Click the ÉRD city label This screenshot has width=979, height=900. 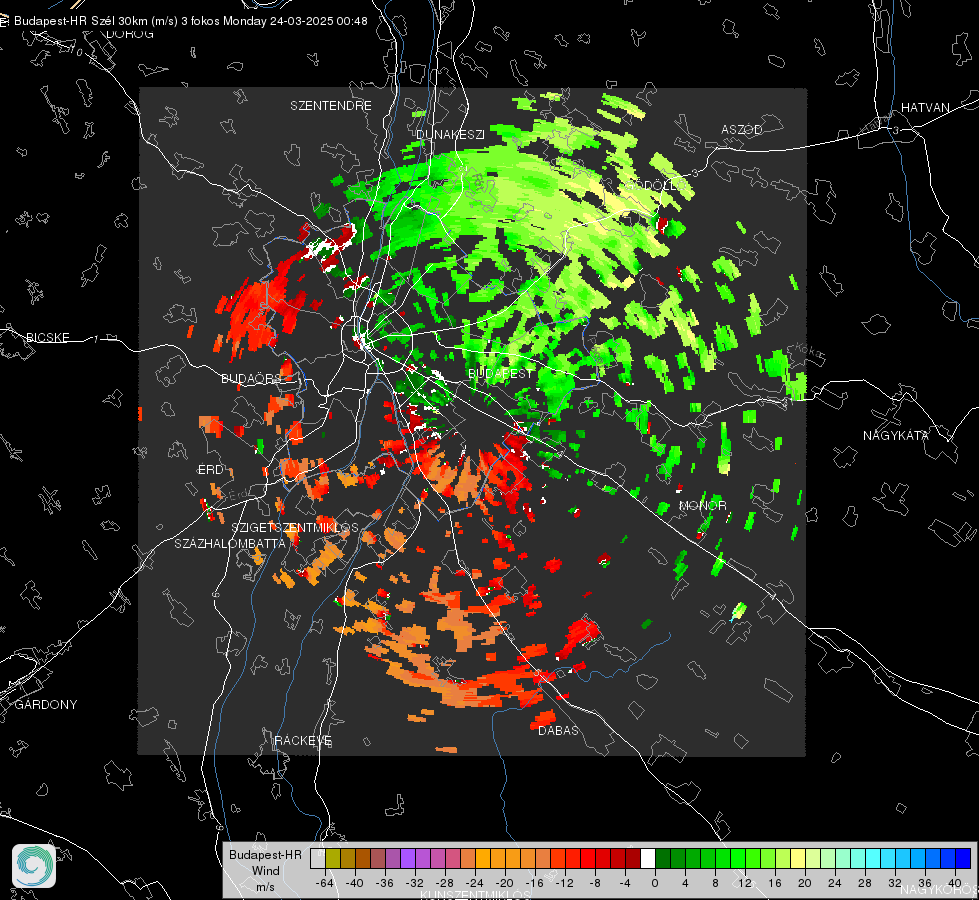point(210,470)
